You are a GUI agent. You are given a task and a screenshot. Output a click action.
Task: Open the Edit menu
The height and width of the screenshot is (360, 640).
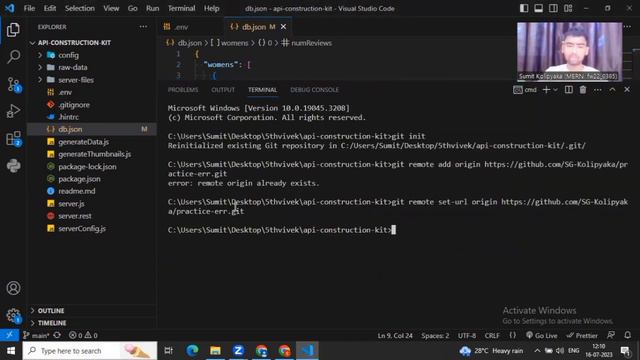[50, 8]
